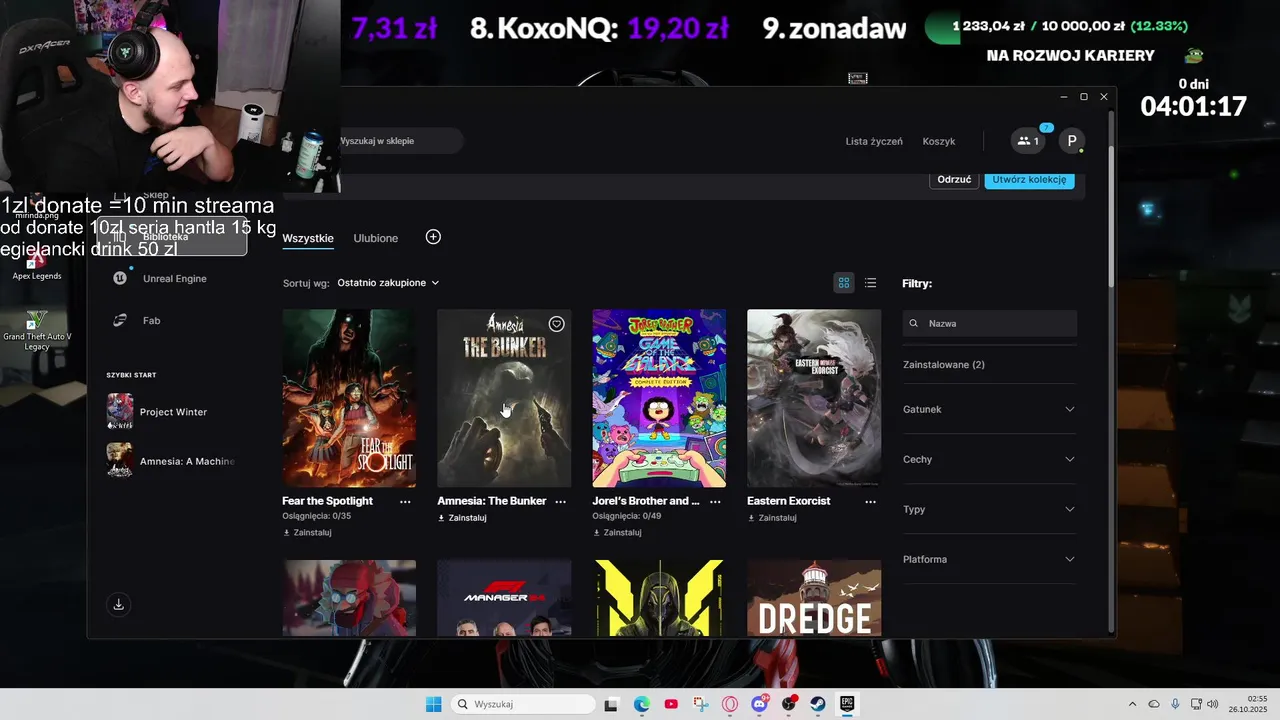Expand the Platforma filter
The height and width of the screenshot is (720, 1280).
989,559
